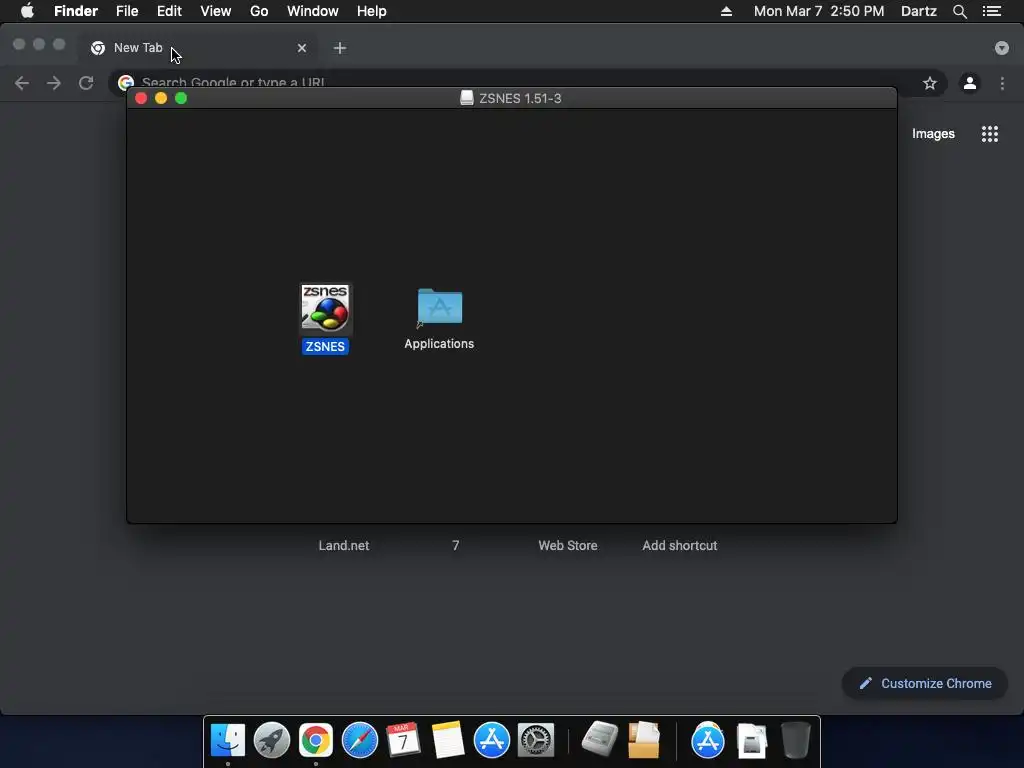Screen dimensions: 1024x768
Task: Go forward in Chrome
Action: [x=54, y=83]
